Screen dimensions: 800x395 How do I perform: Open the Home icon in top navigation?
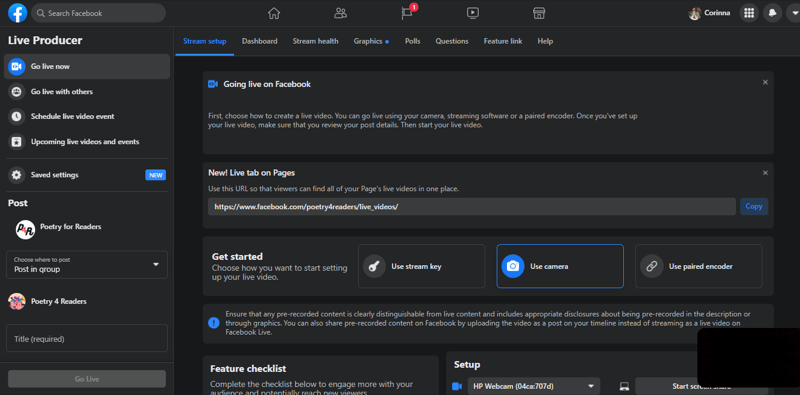(274, 13)
